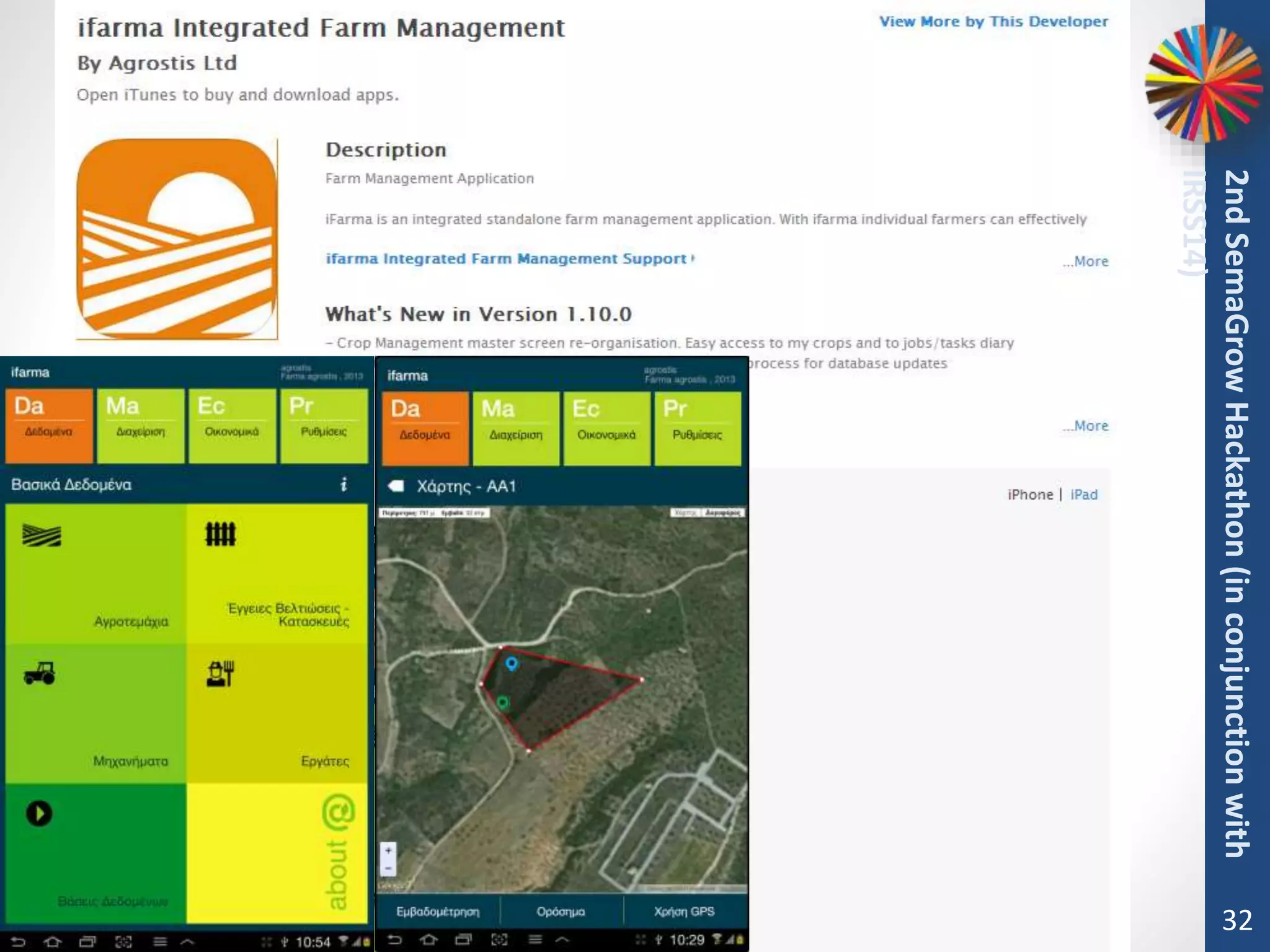This screenshot has height=952, width=1270.
Task: Zoom in with the map plus button
Action: click(388, 850)
